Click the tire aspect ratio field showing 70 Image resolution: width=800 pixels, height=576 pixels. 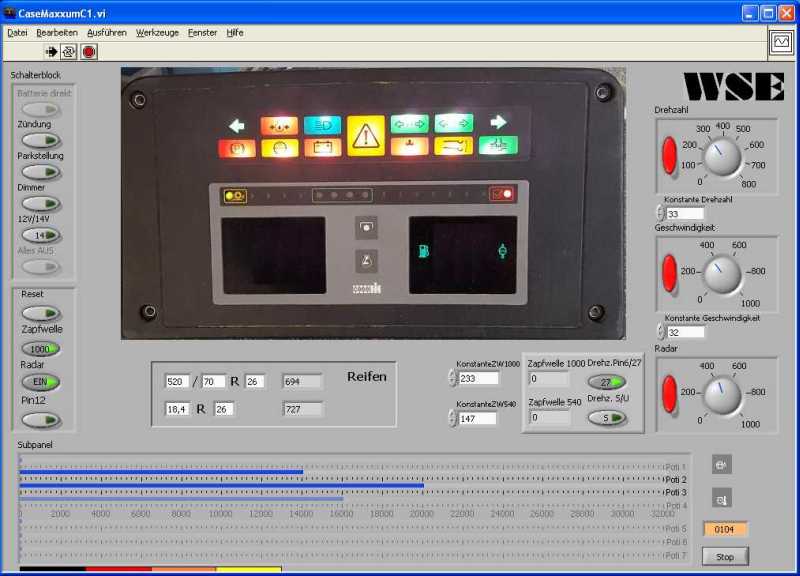point(213,382)
